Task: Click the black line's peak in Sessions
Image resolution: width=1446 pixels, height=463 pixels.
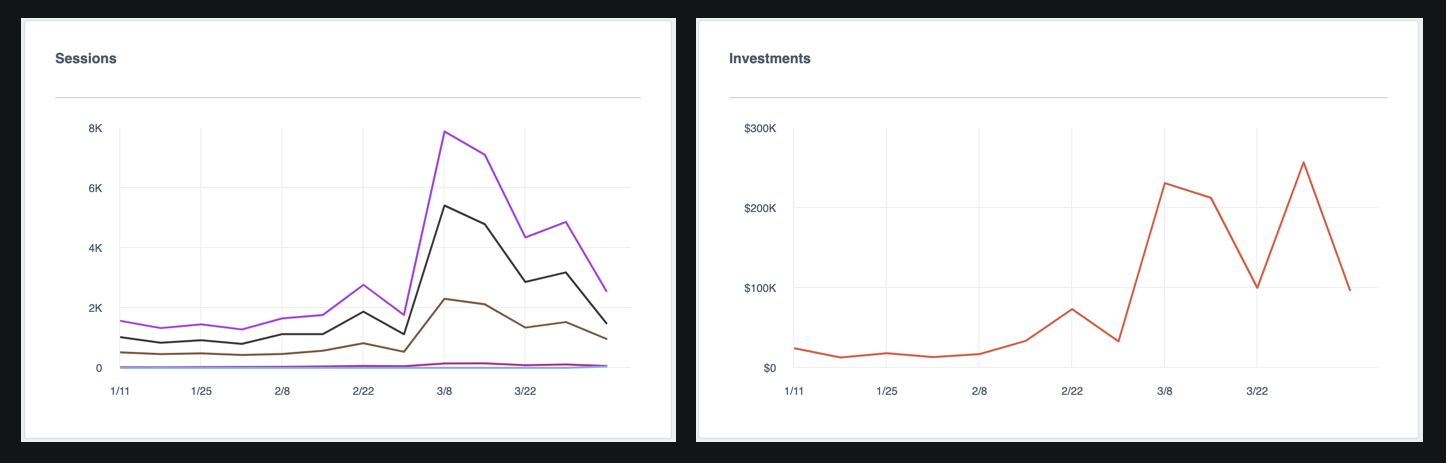Action: (444, 205)
